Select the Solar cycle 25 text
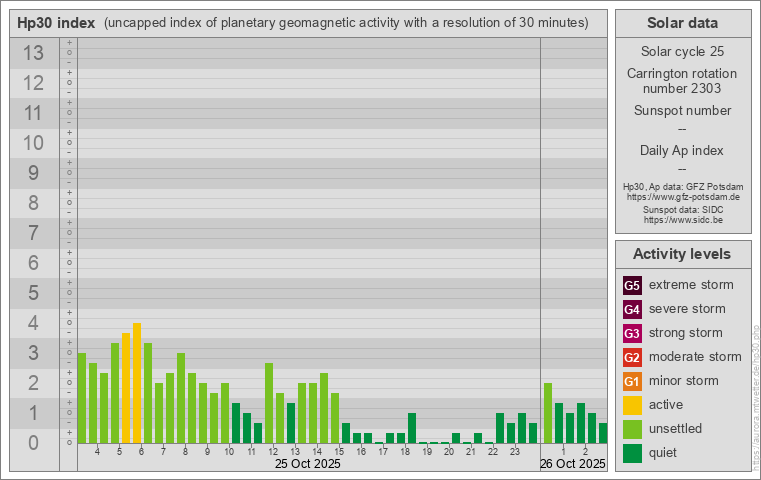The height and width of the screenshot is (480, 761). pos(683,51)
